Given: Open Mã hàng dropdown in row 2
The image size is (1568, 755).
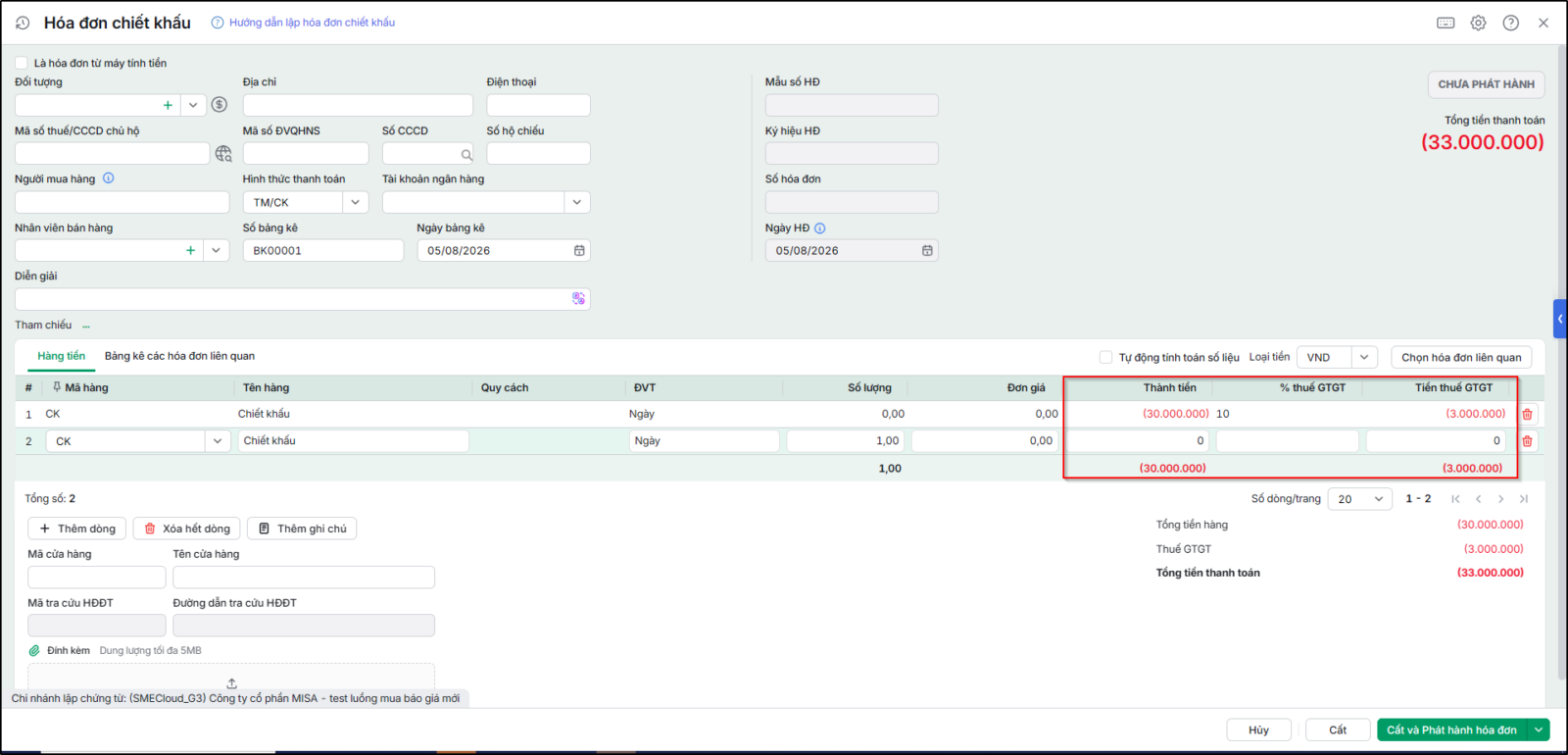Looking at the screenshot, I should pos(218,441).
